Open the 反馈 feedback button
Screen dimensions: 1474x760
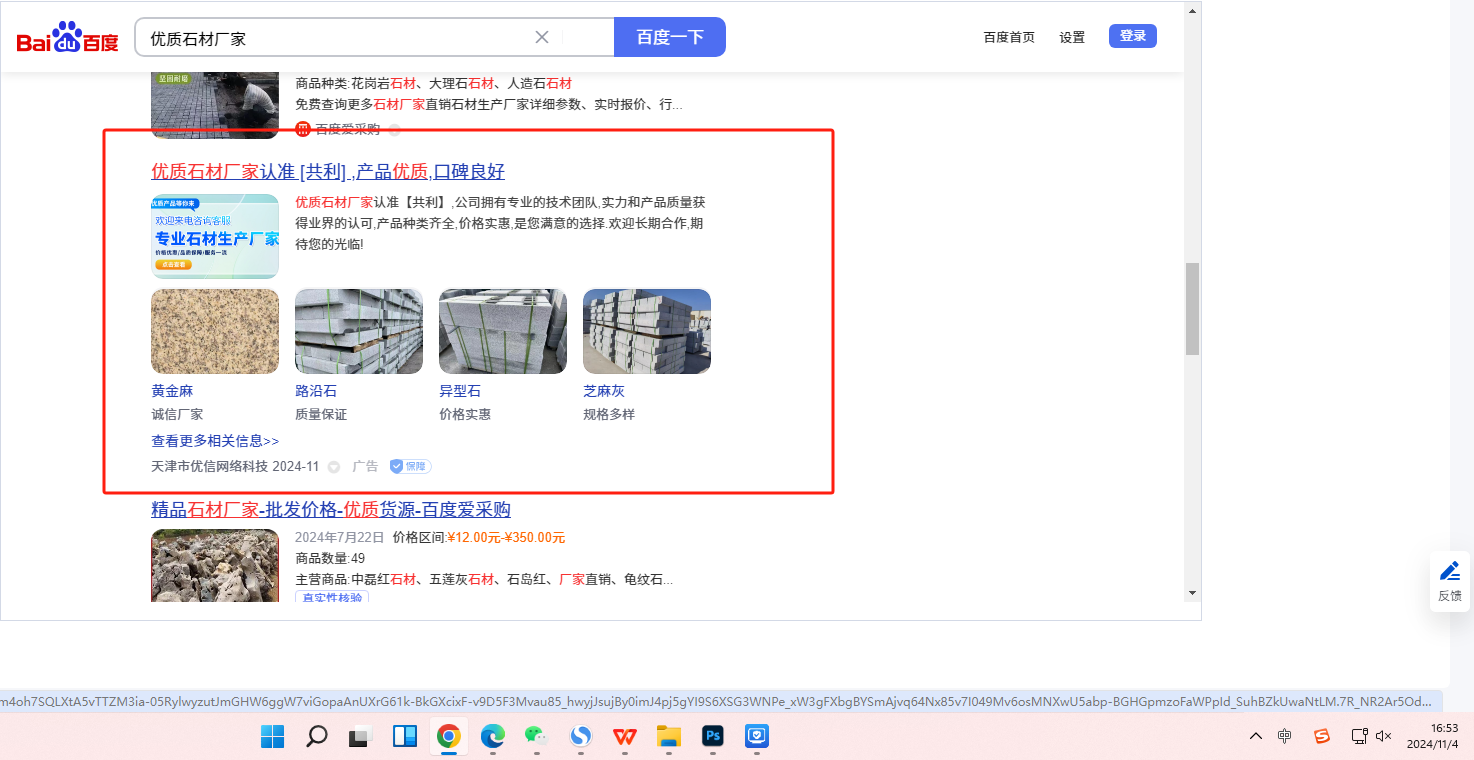pyautogui.click(x=1450, y=581)
